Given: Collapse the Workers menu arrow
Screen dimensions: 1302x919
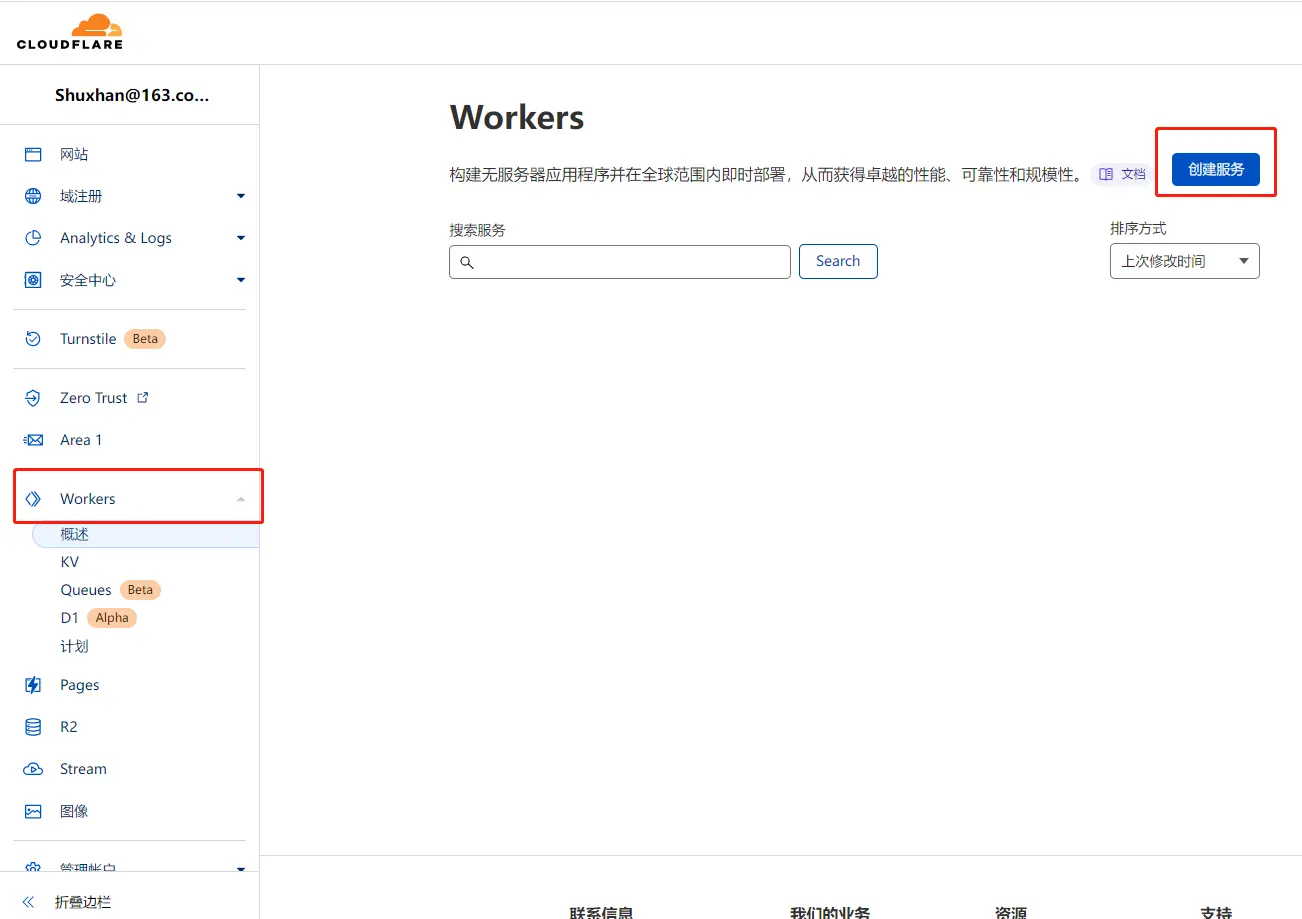Looking at the screenshot, I should pyautogui.click(x=241, y=498).
